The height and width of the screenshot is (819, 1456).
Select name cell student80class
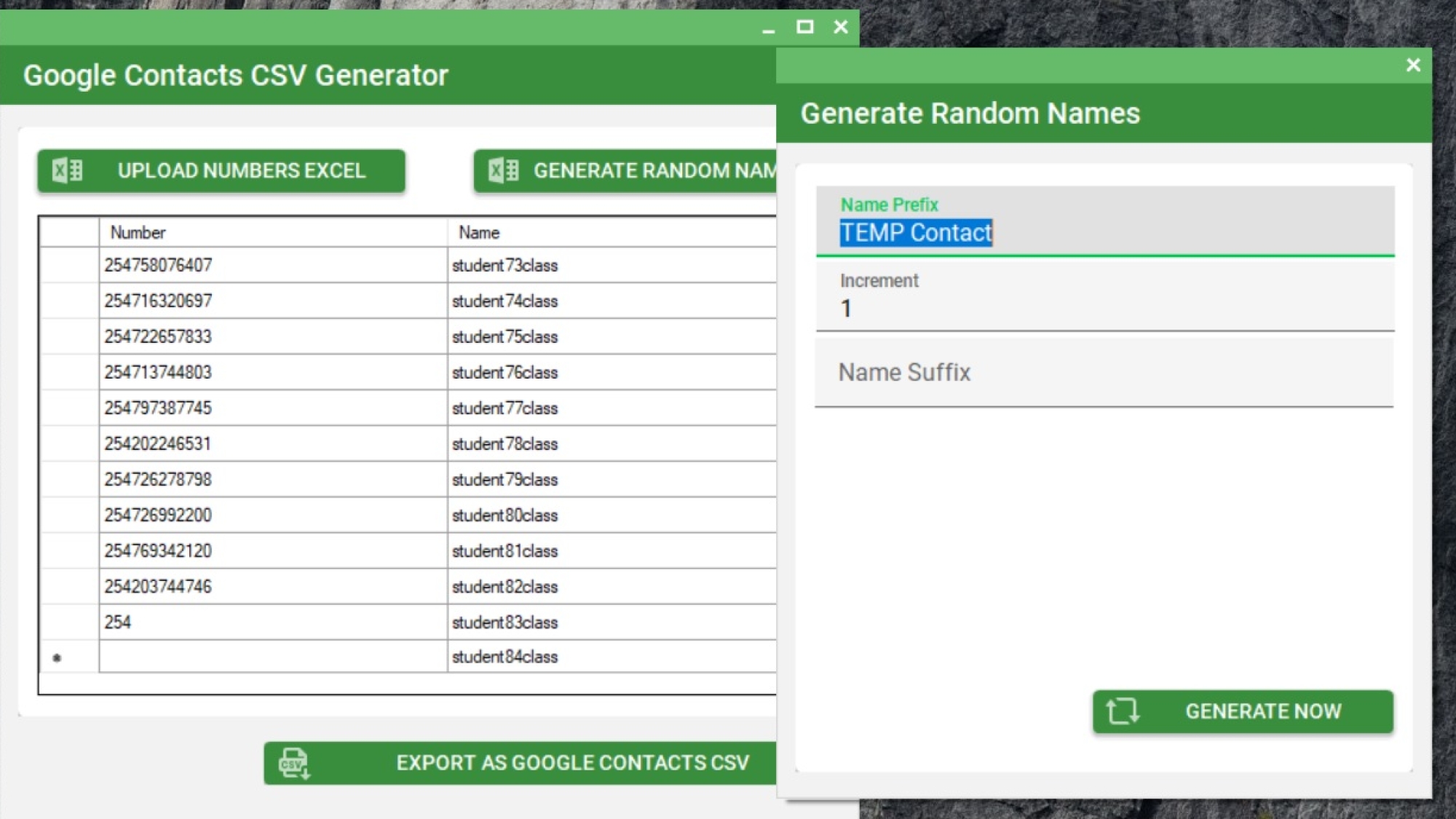(612, 515)
